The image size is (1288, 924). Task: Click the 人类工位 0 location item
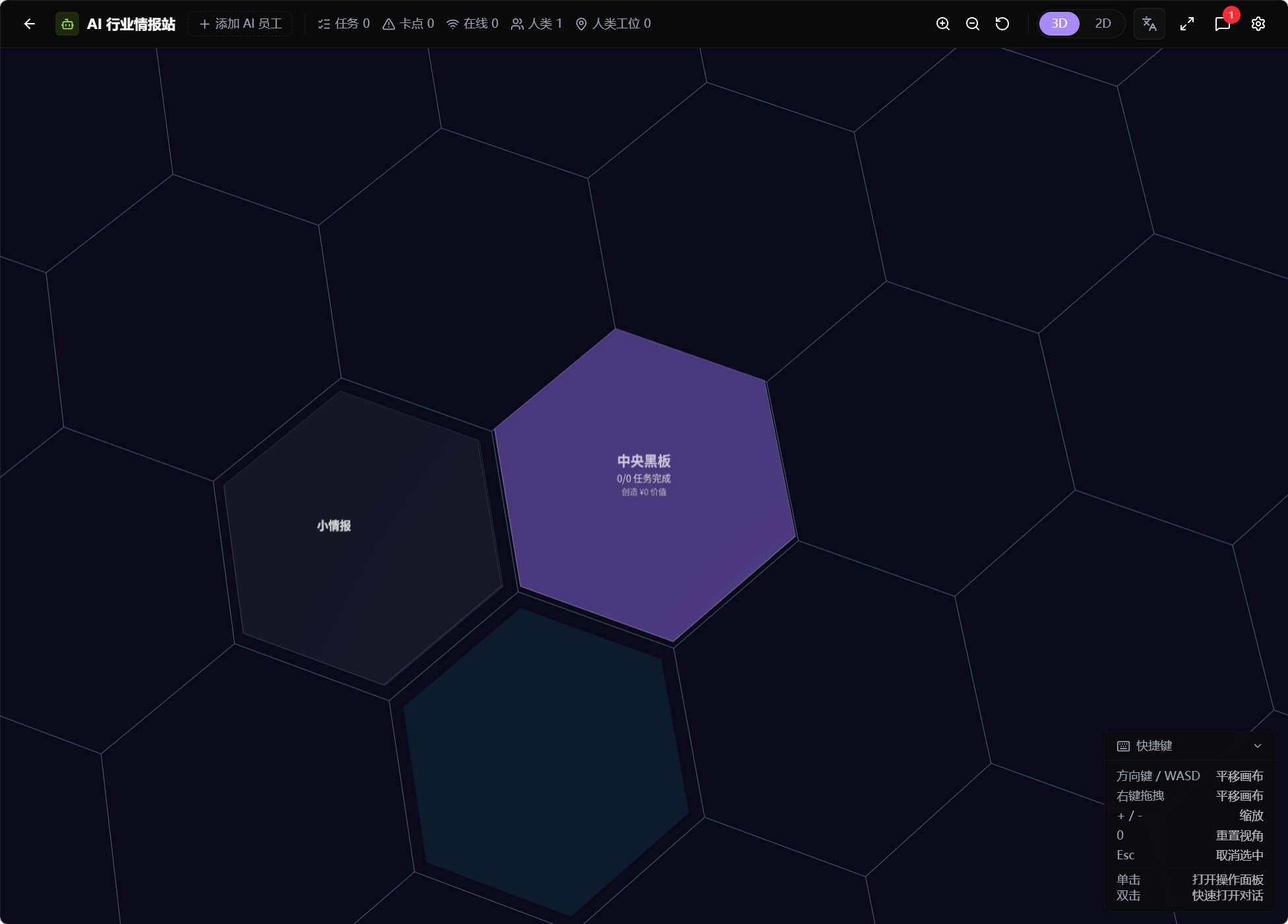click(613, 24)
